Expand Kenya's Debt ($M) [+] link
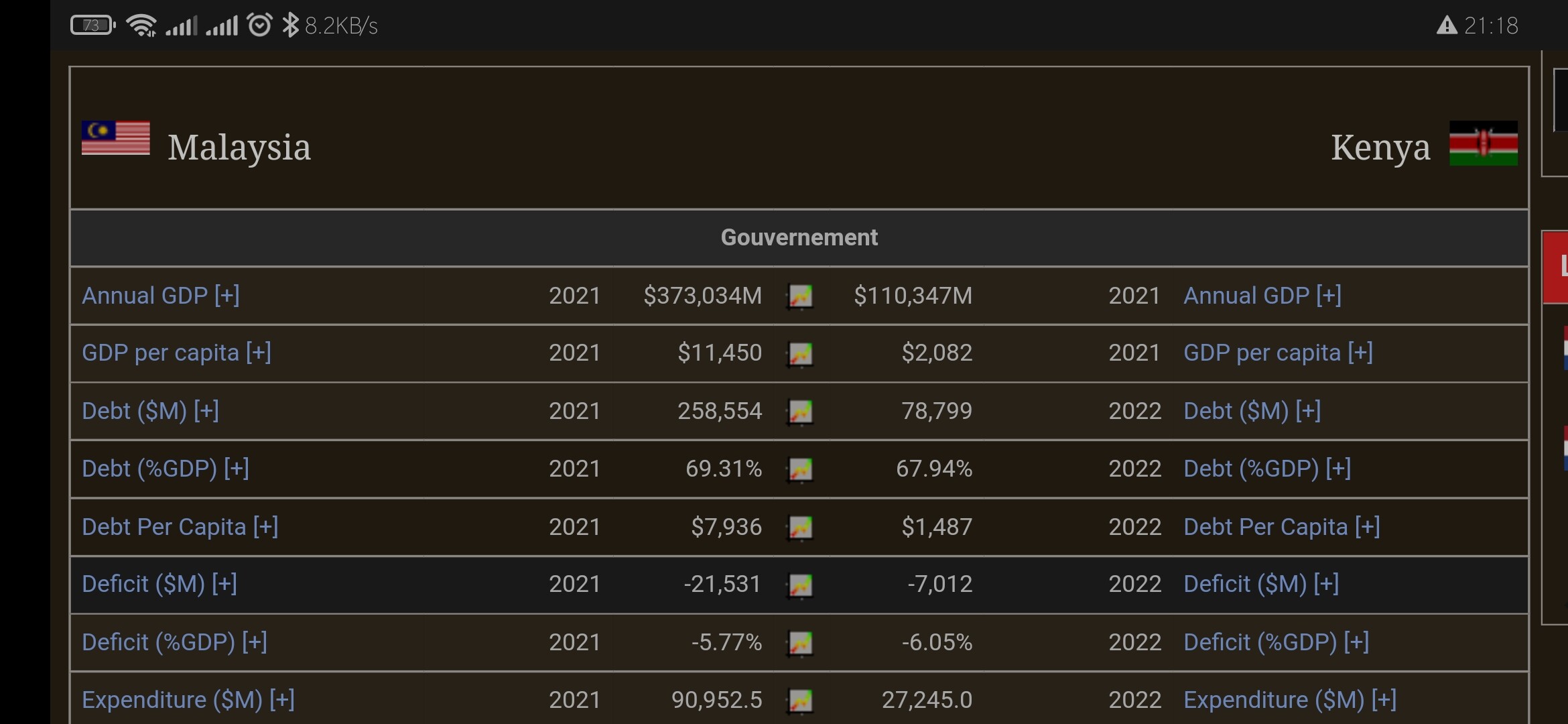The image size is (1568, 724). tap(1252, 411)
